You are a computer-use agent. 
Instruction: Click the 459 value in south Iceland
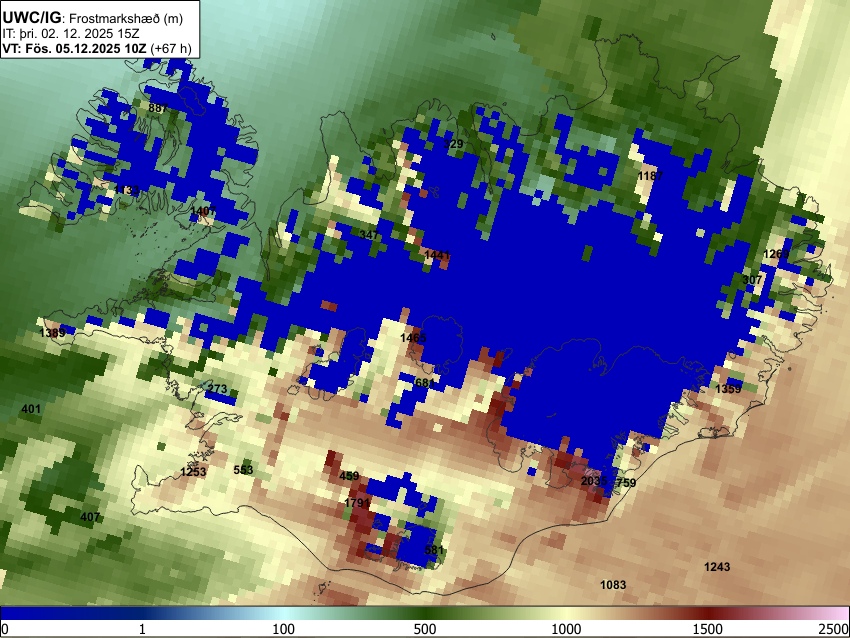349,476
